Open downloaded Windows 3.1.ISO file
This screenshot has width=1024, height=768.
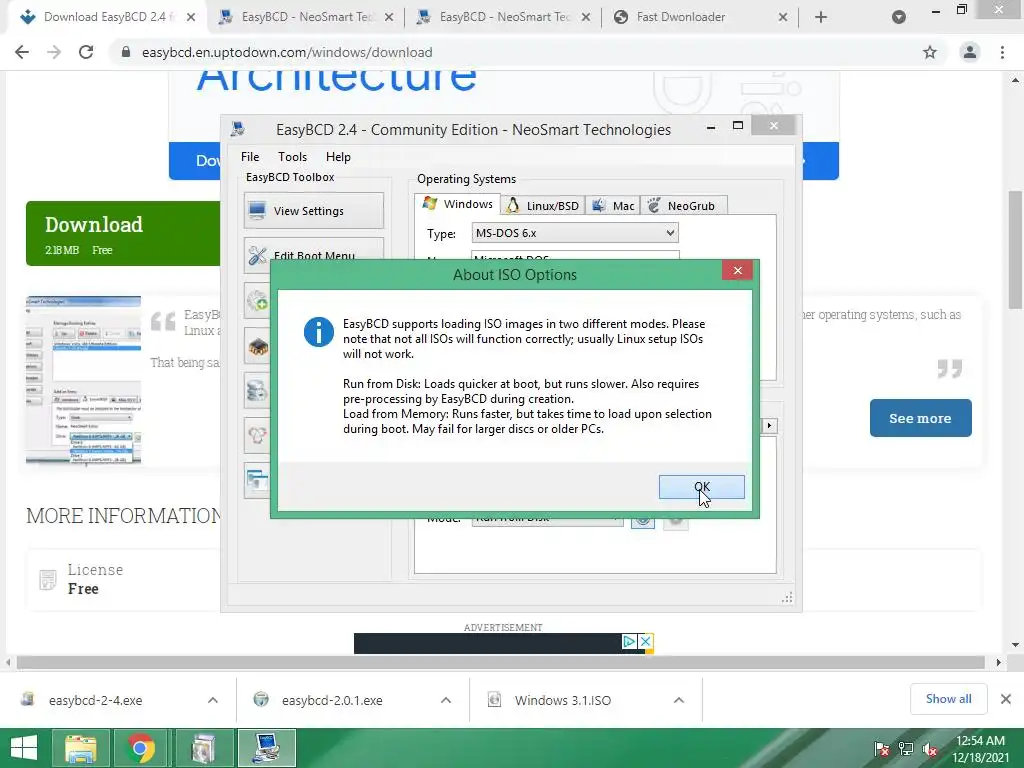(x=562, y=701)
